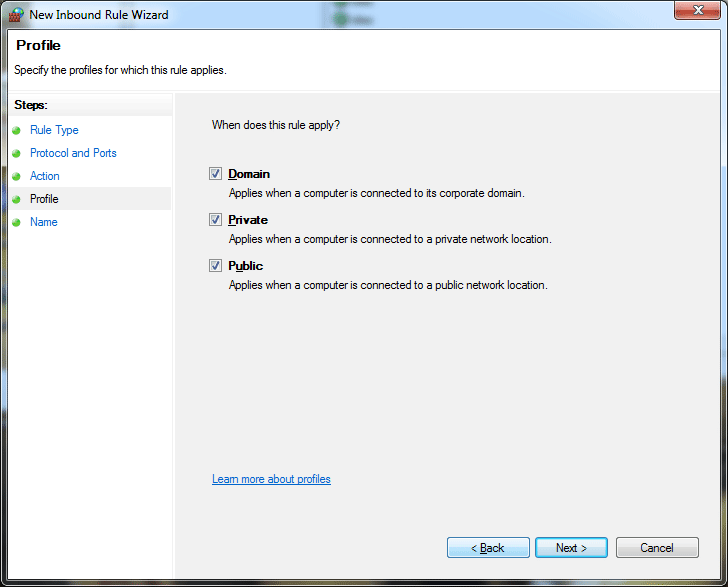Uncheck the Public profile checkbox
The width and height of the screenshot is (728, 587).
(x=215, y=266)
